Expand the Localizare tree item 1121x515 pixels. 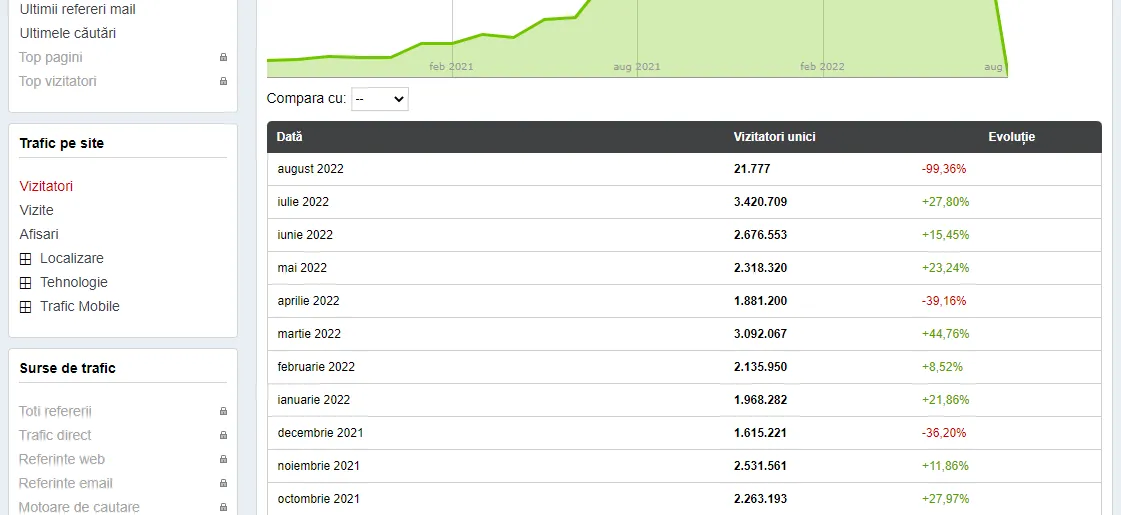click(x=26, y=259)
